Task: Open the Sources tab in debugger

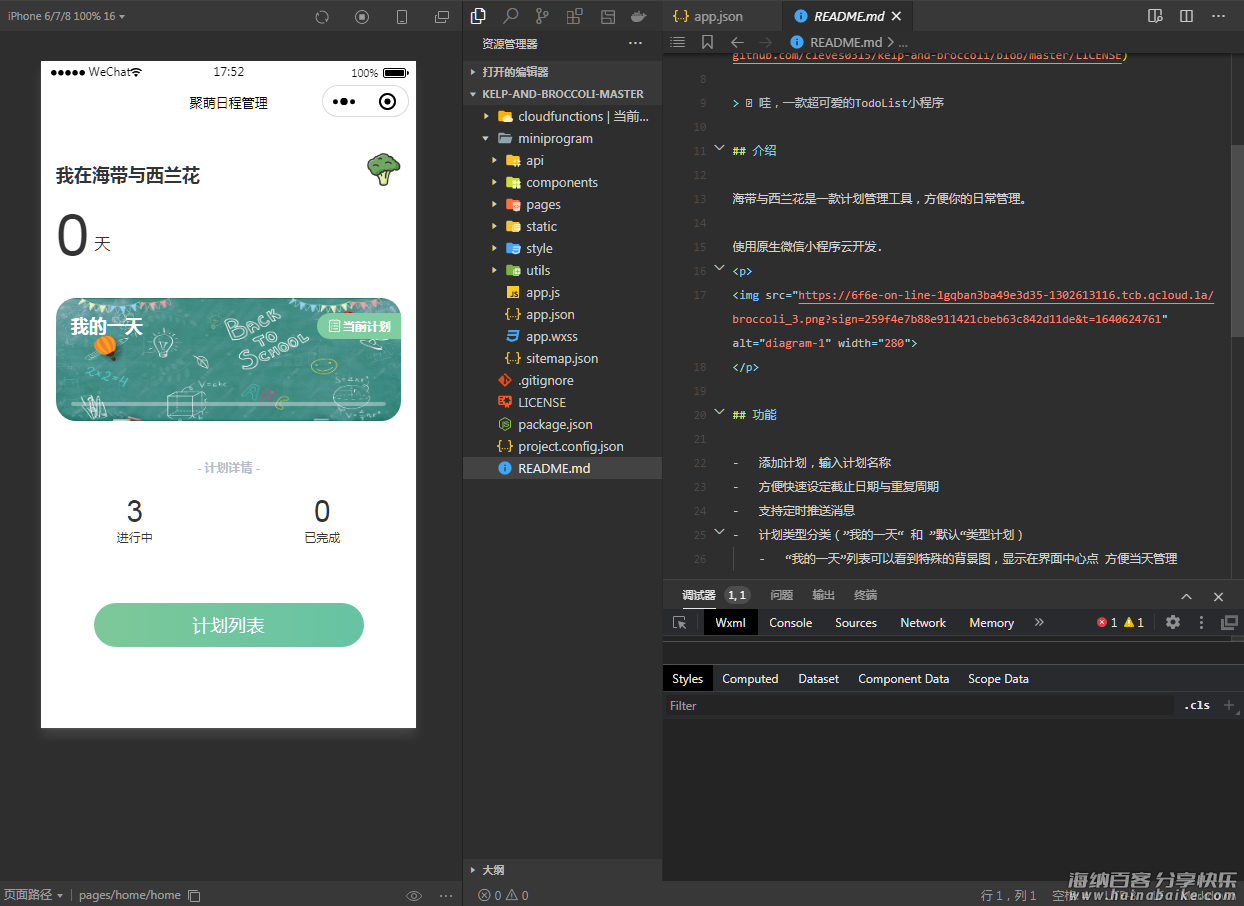Action: [x=856, y=622]
